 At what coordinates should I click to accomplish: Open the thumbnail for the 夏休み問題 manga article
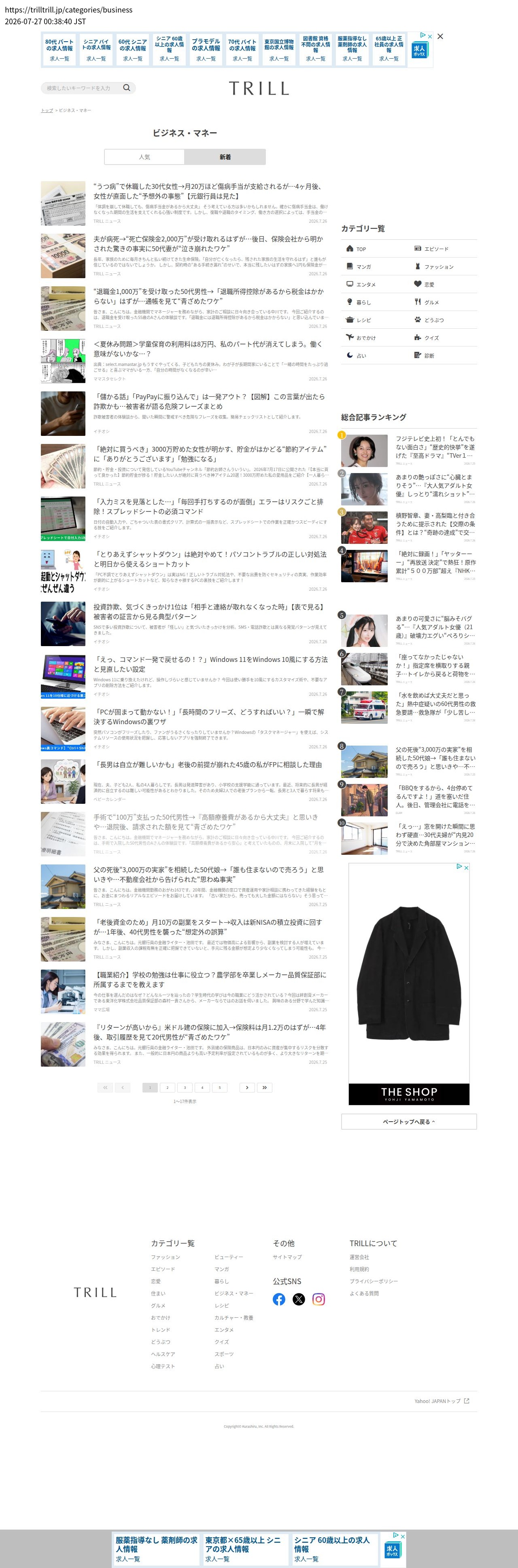[x=63, y=361]
